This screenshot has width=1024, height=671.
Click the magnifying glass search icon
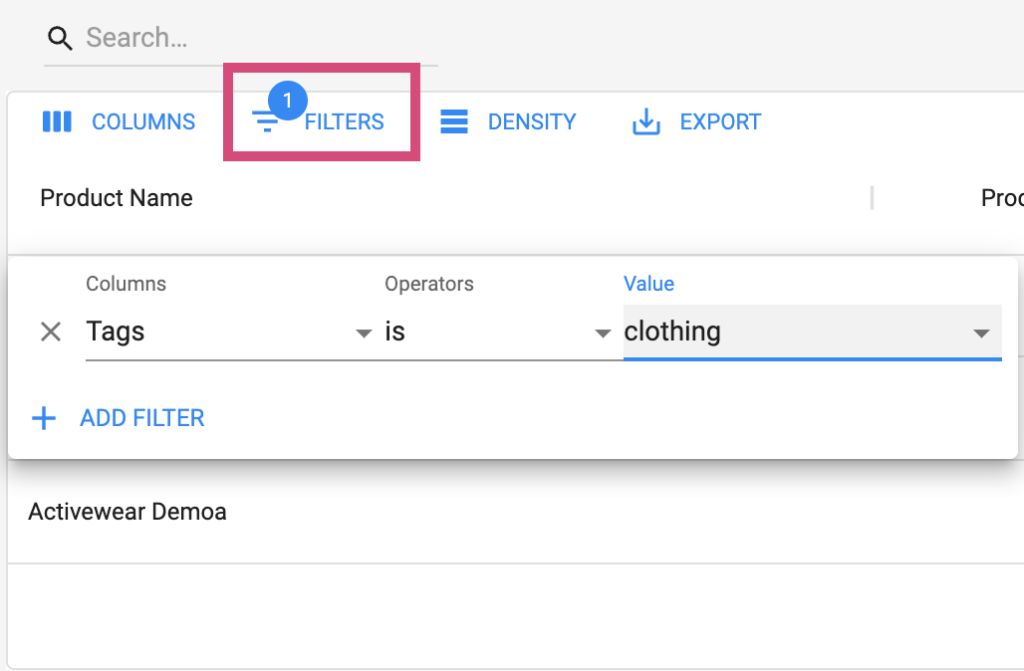(60, 39)
